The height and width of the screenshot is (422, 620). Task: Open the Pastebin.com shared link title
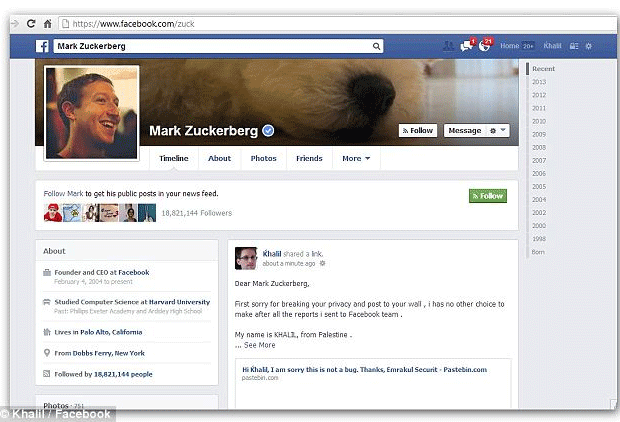pyautogui.click(x=364, y=369)
